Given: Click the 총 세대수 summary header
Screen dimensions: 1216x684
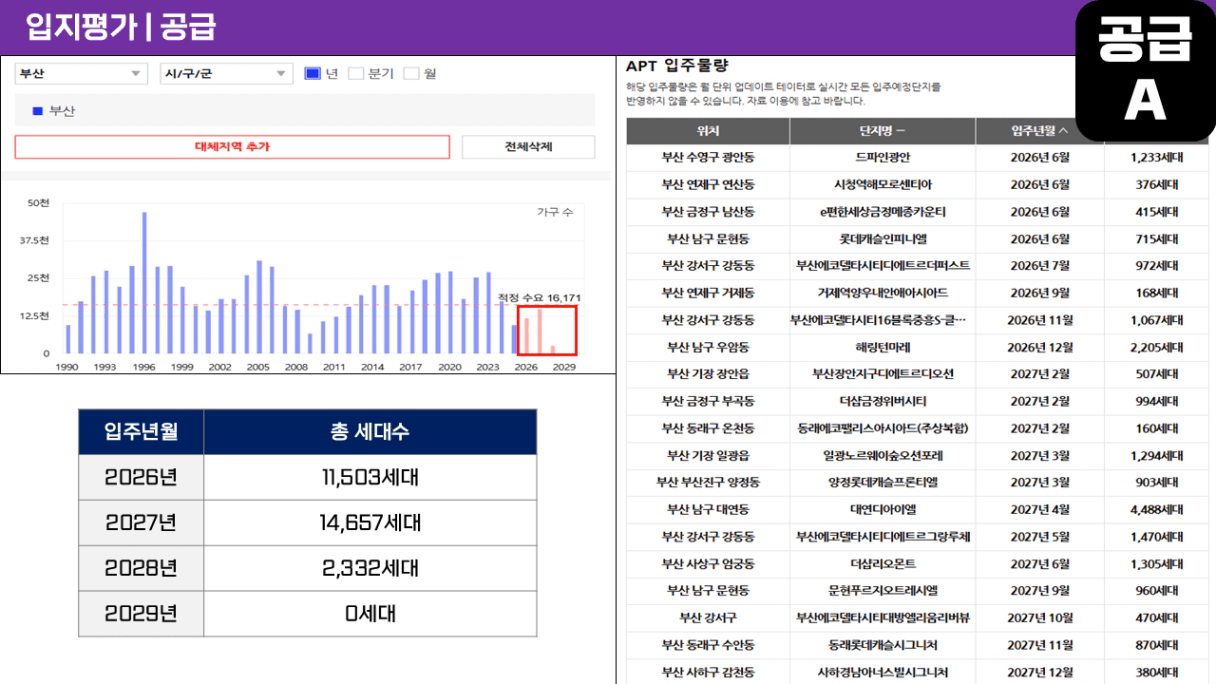Looking at the screenshot, I should pos(370,432).
